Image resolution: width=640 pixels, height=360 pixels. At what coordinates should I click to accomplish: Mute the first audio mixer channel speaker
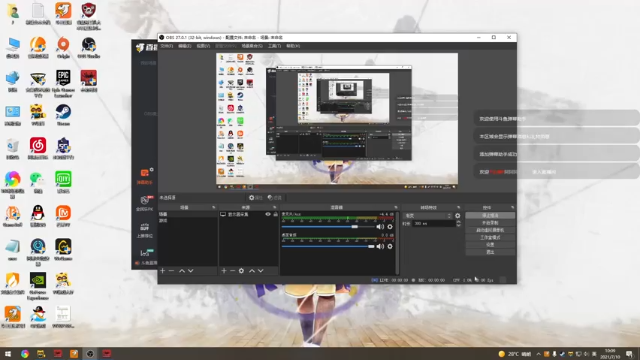tap(380, 227)
